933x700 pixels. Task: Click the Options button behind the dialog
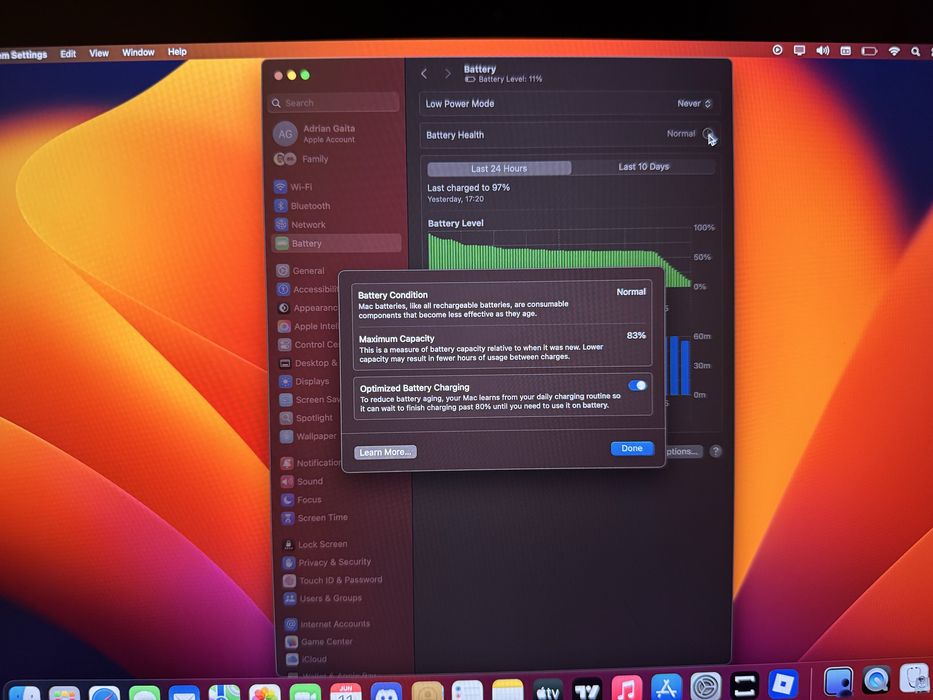click(682, 451)
